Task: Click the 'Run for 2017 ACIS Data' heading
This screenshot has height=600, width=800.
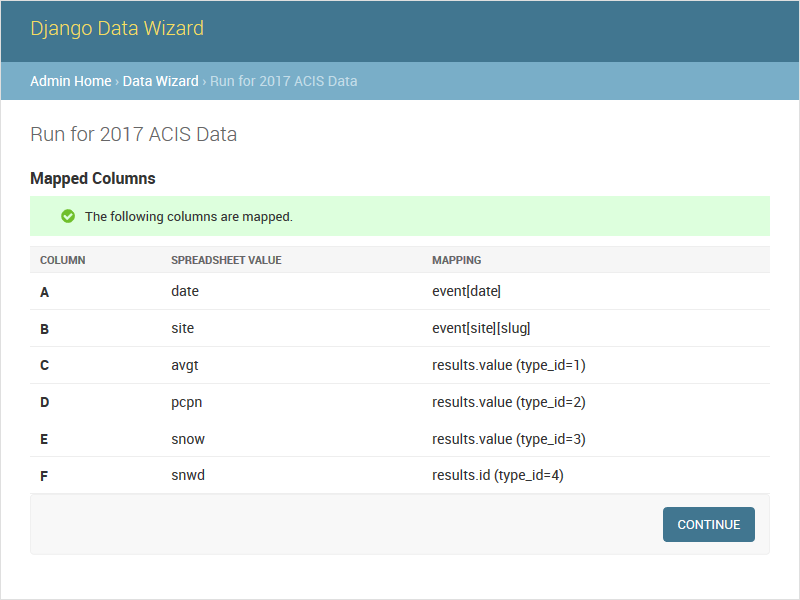Action: (133, 134)
